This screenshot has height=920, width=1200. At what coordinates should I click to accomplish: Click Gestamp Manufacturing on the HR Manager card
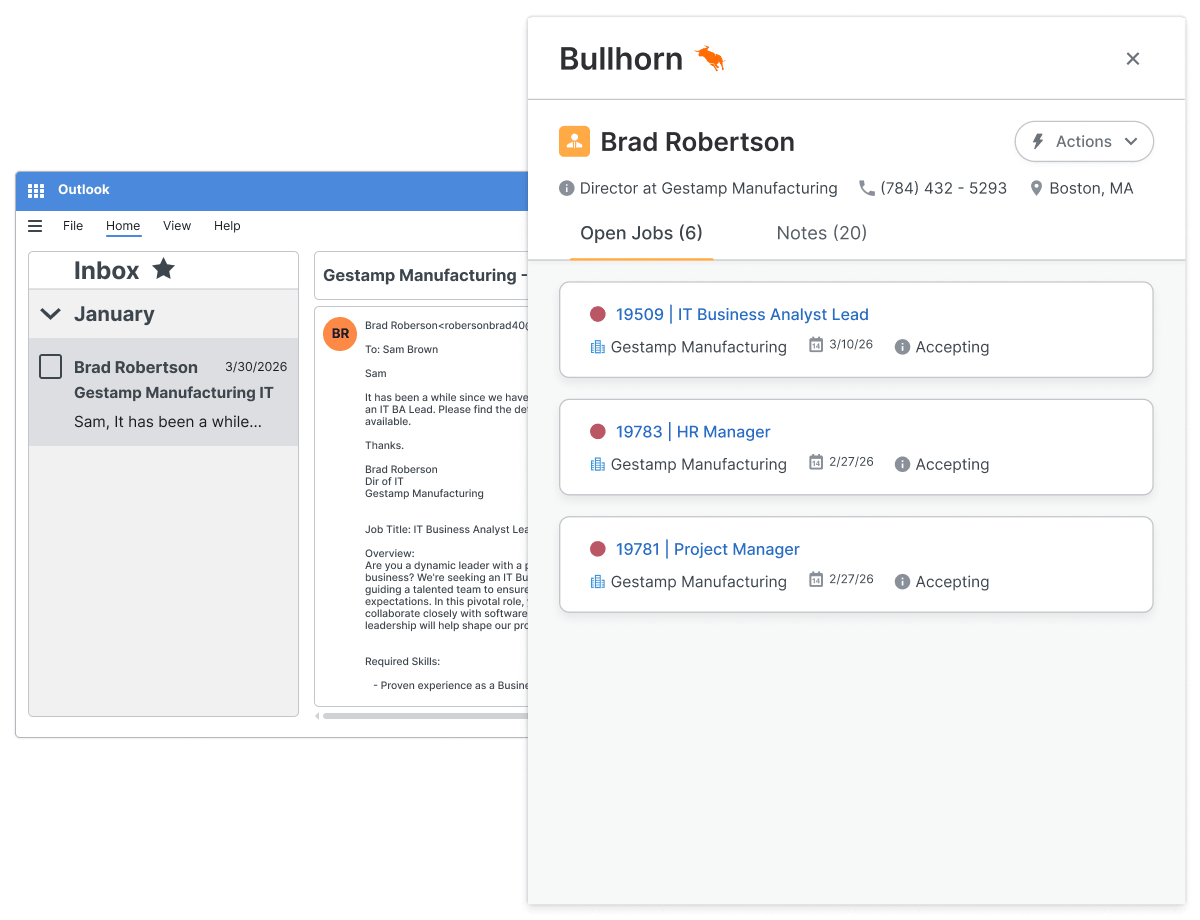click(x=699, y=464)
